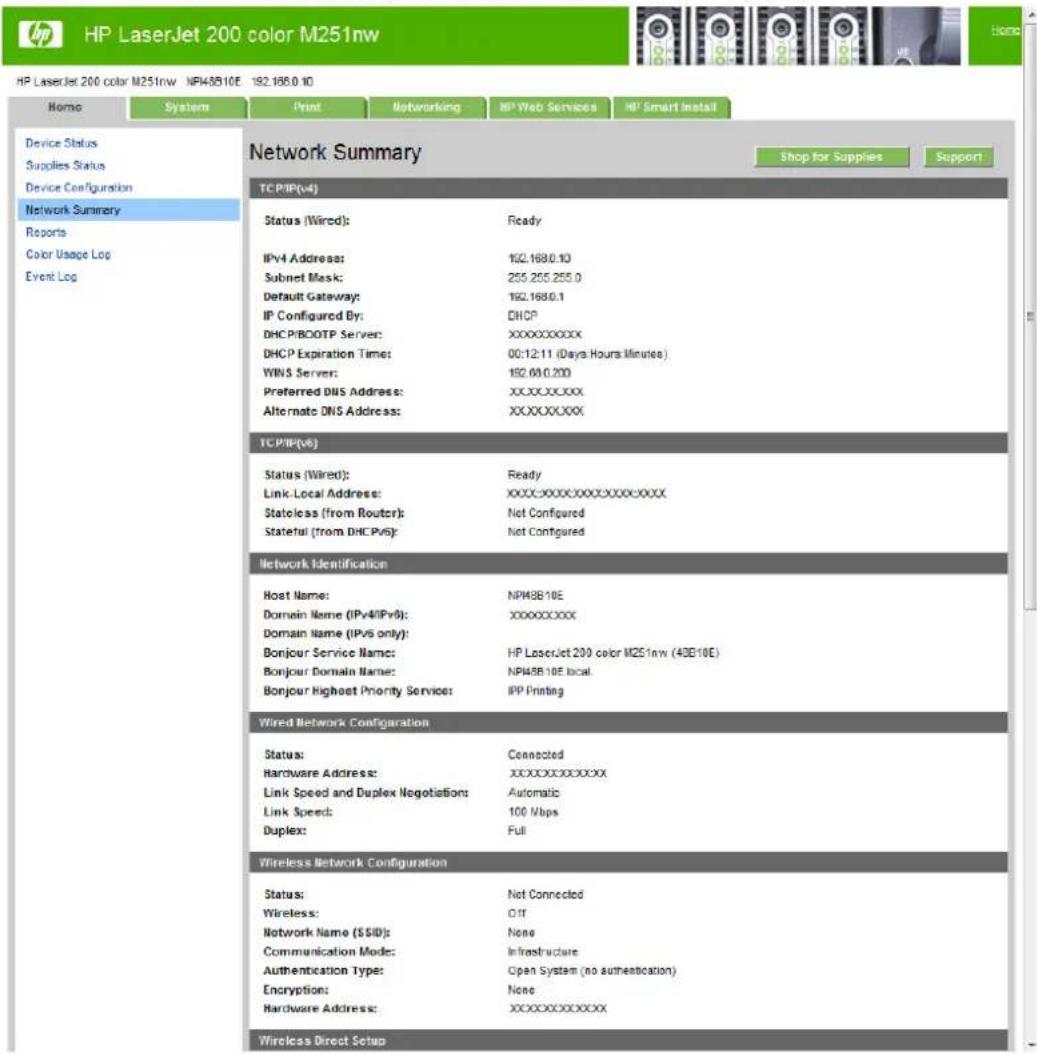Screen dimensions: 1037x1054
Task: Open the Networking tab
Action: [x=427, y=108]
